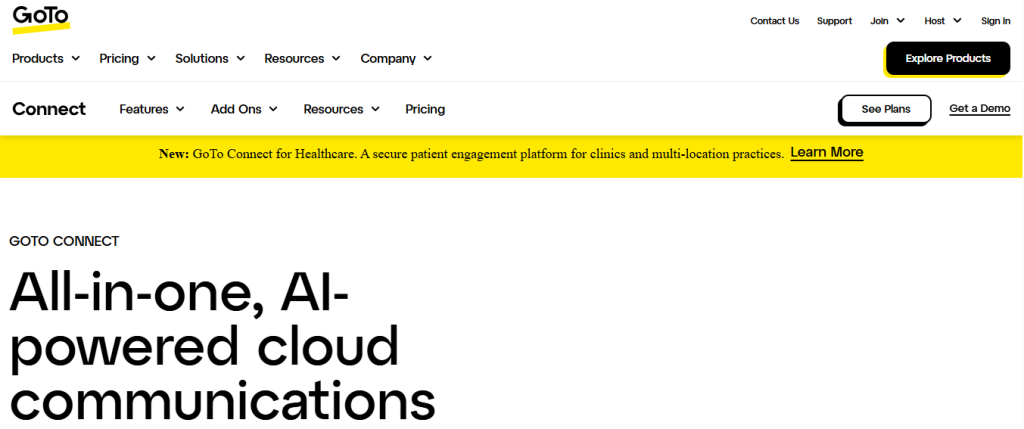Open the Connect product home link

point(49,109)
